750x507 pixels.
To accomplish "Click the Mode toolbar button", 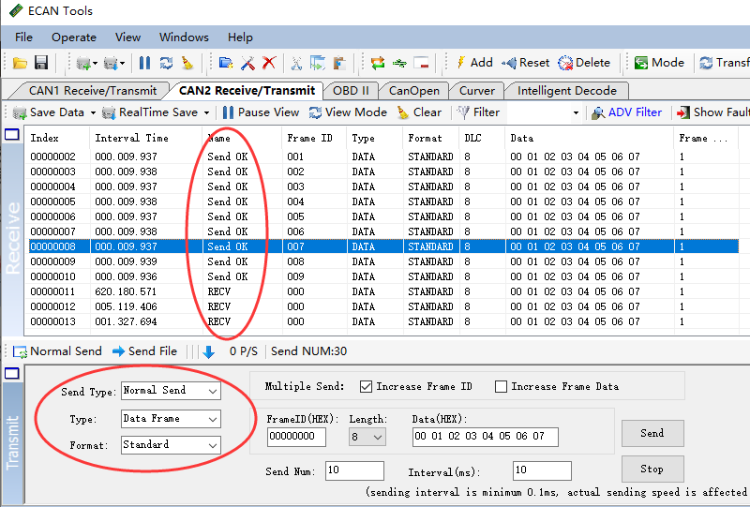I will pos(659,62).
